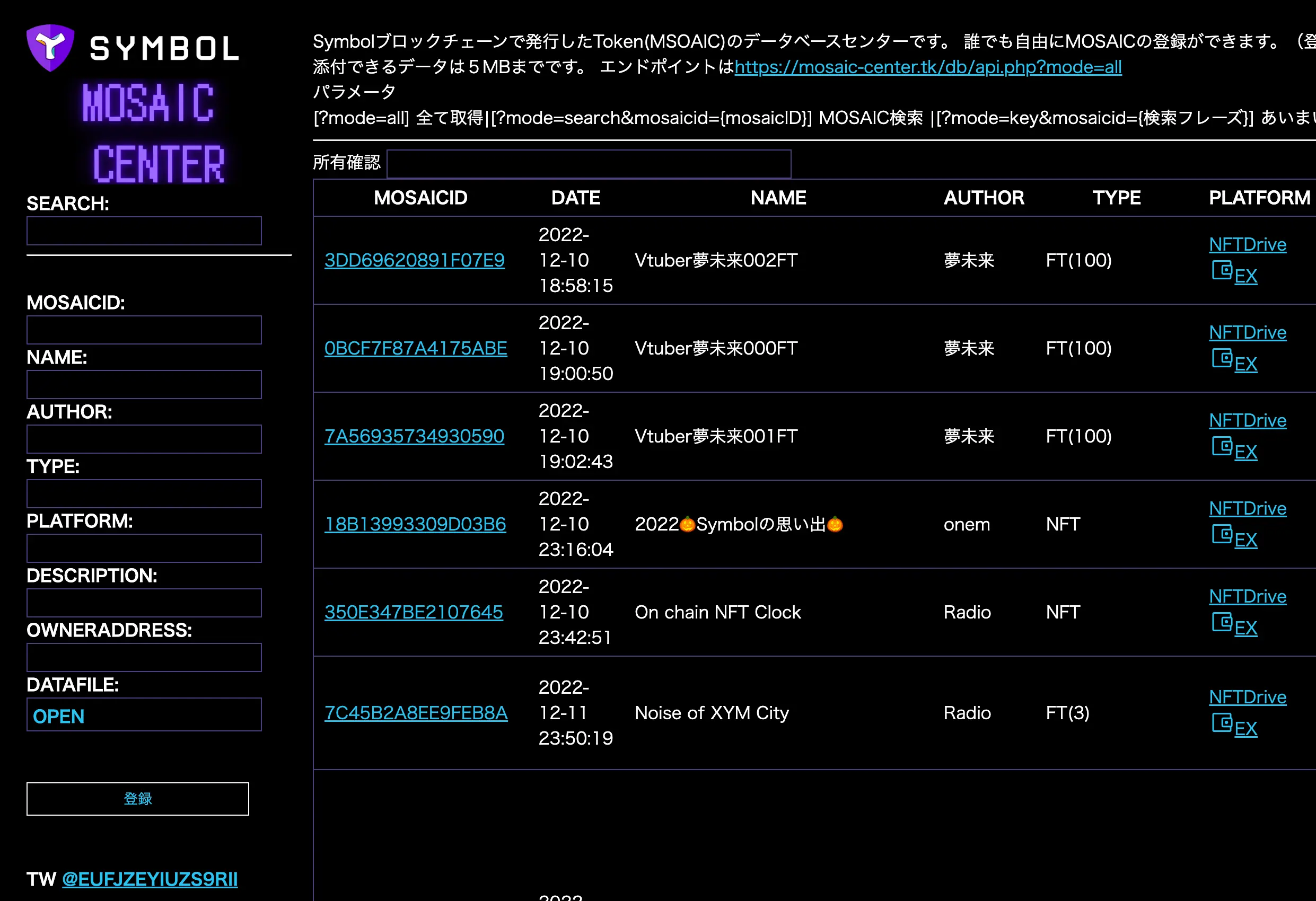
Task: Click the MOSAIC CENTER neon title
Action: [153, 133]
